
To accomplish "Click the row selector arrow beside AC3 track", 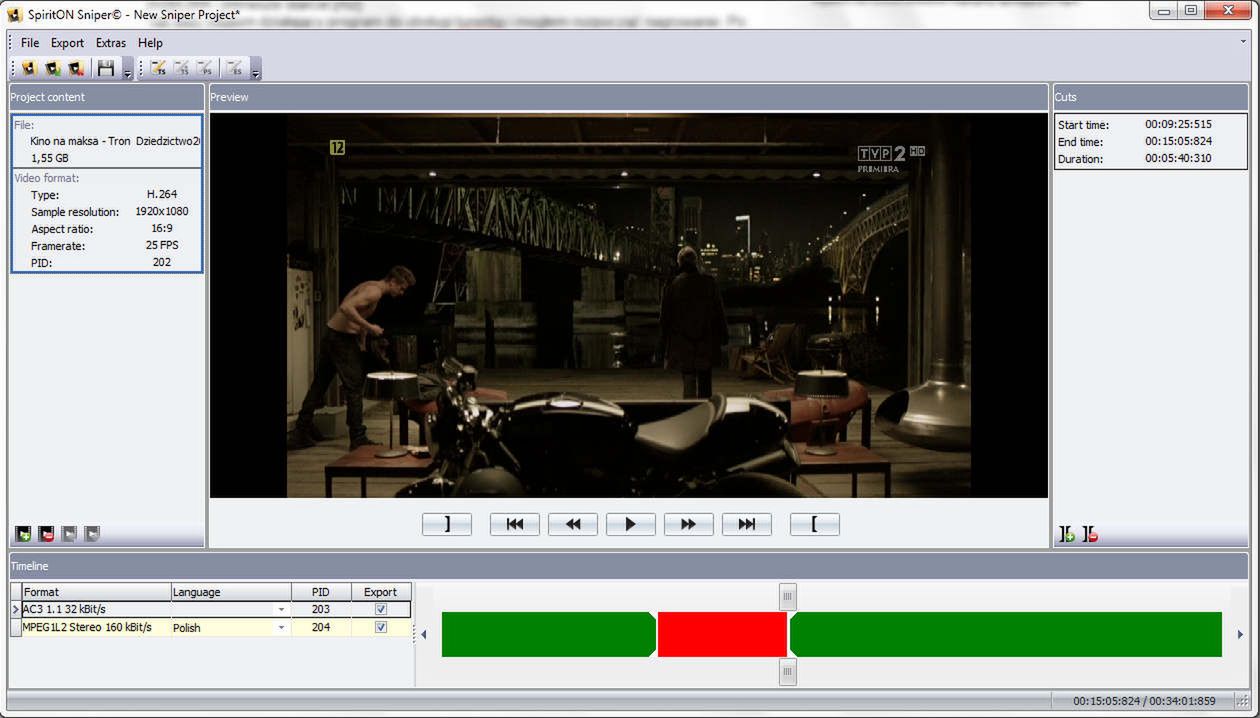I will (15, 609).
